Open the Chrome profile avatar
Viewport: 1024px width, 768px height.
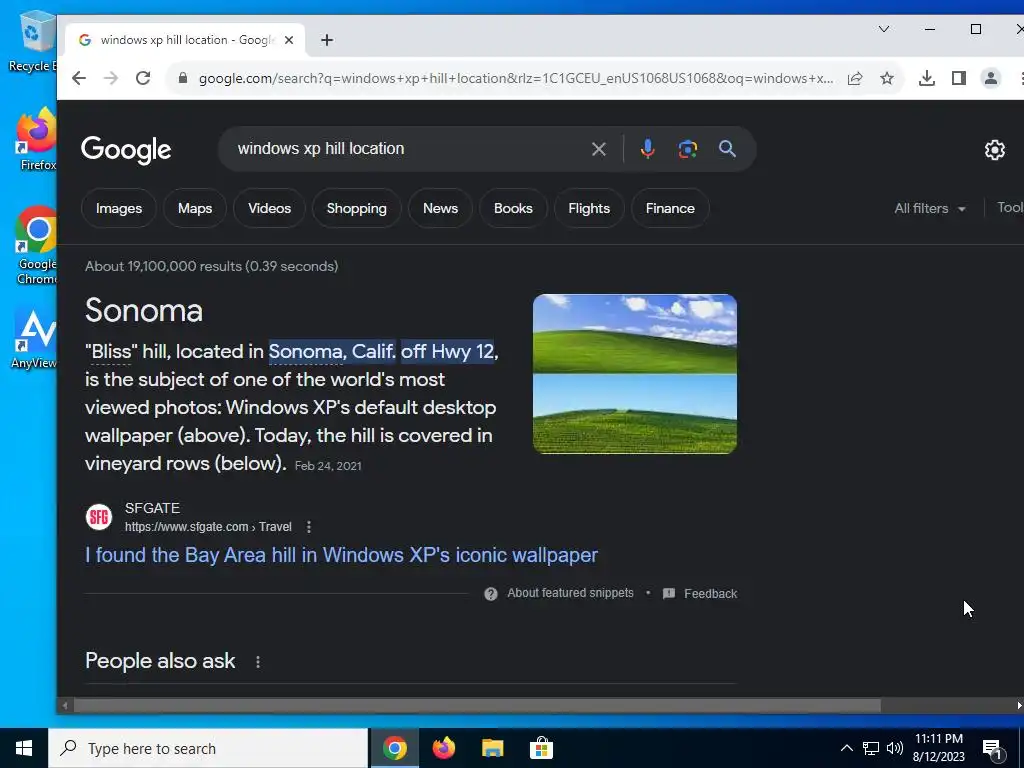click(991, 78)
